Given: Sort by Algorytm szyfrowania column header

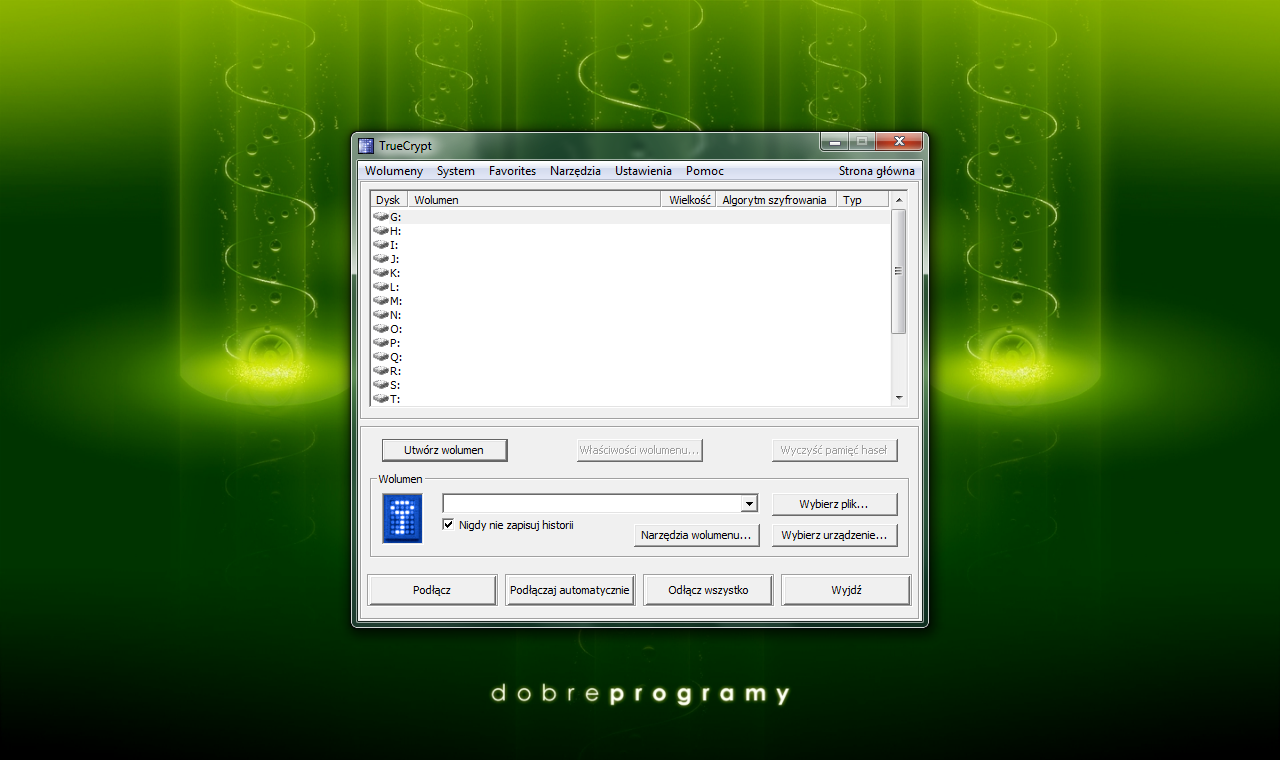Looking at the screenshot, I should tap(775, 200).
